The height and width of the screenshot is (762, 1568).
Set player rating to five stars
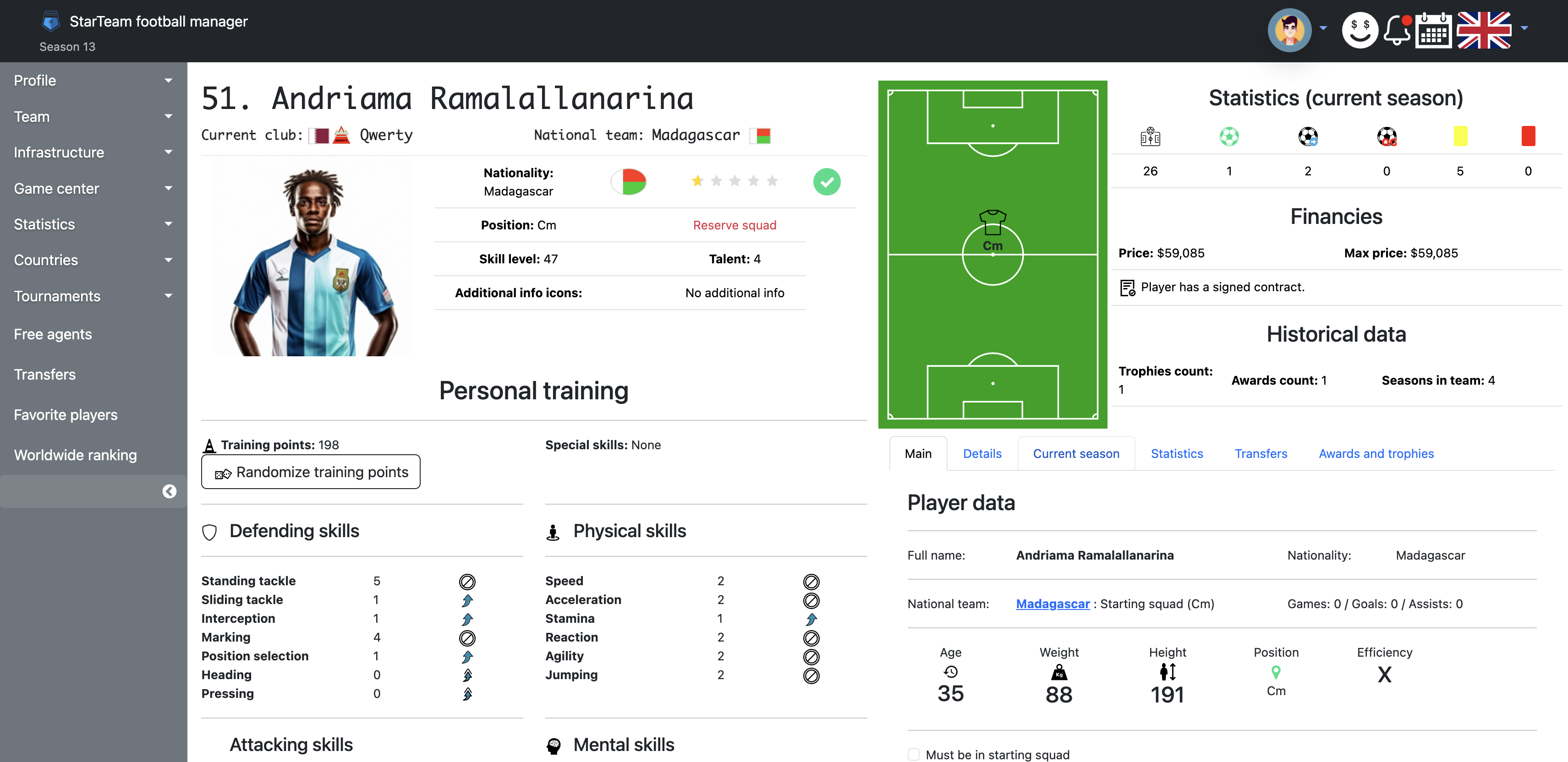772,180
